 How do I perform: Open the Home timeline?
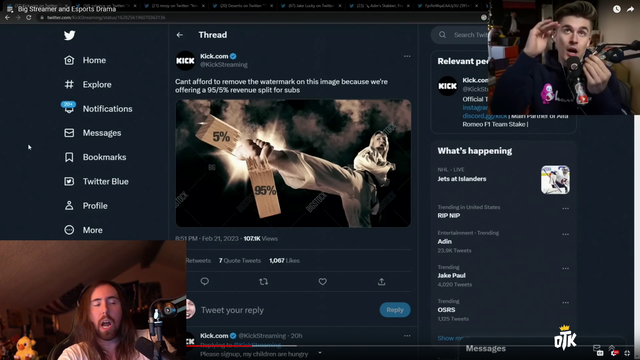85,60
